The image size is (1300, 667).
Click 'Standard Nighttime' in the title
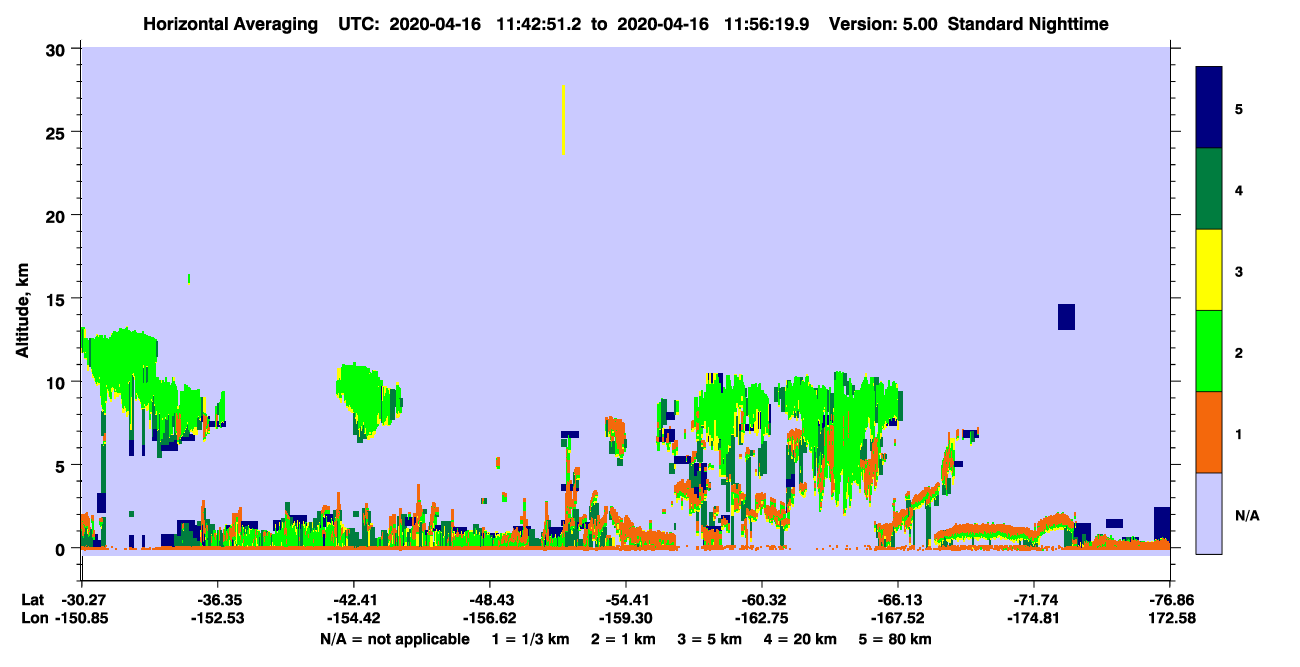(1028, 24)
